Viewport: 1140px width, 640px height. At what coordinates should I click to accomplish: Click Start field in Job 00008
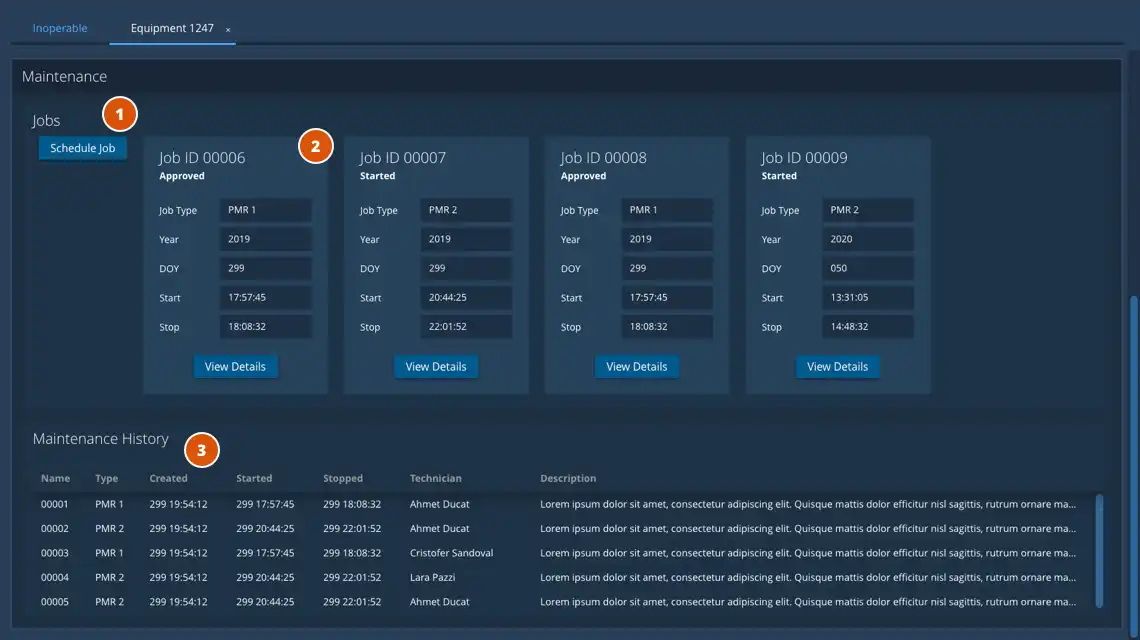667,297
